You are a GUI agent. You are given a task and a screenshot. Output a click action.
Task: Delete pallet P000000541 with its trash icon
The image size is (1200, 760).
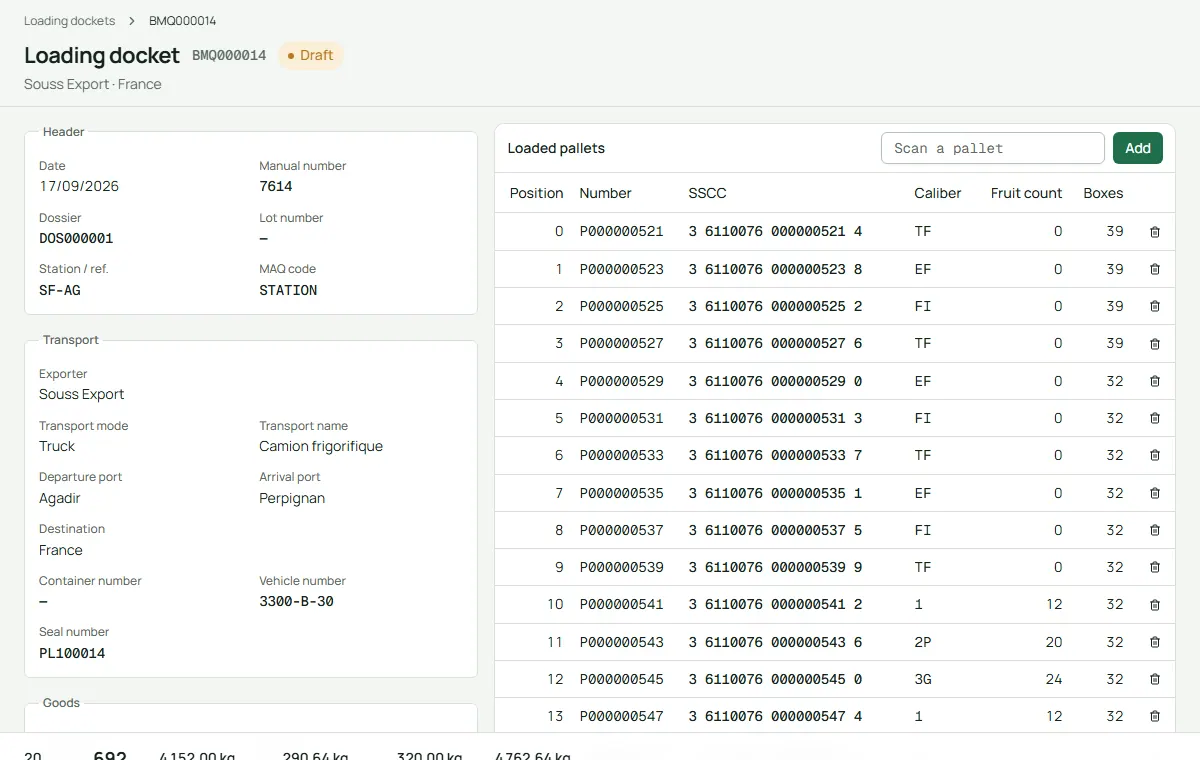coord(1155,604)
